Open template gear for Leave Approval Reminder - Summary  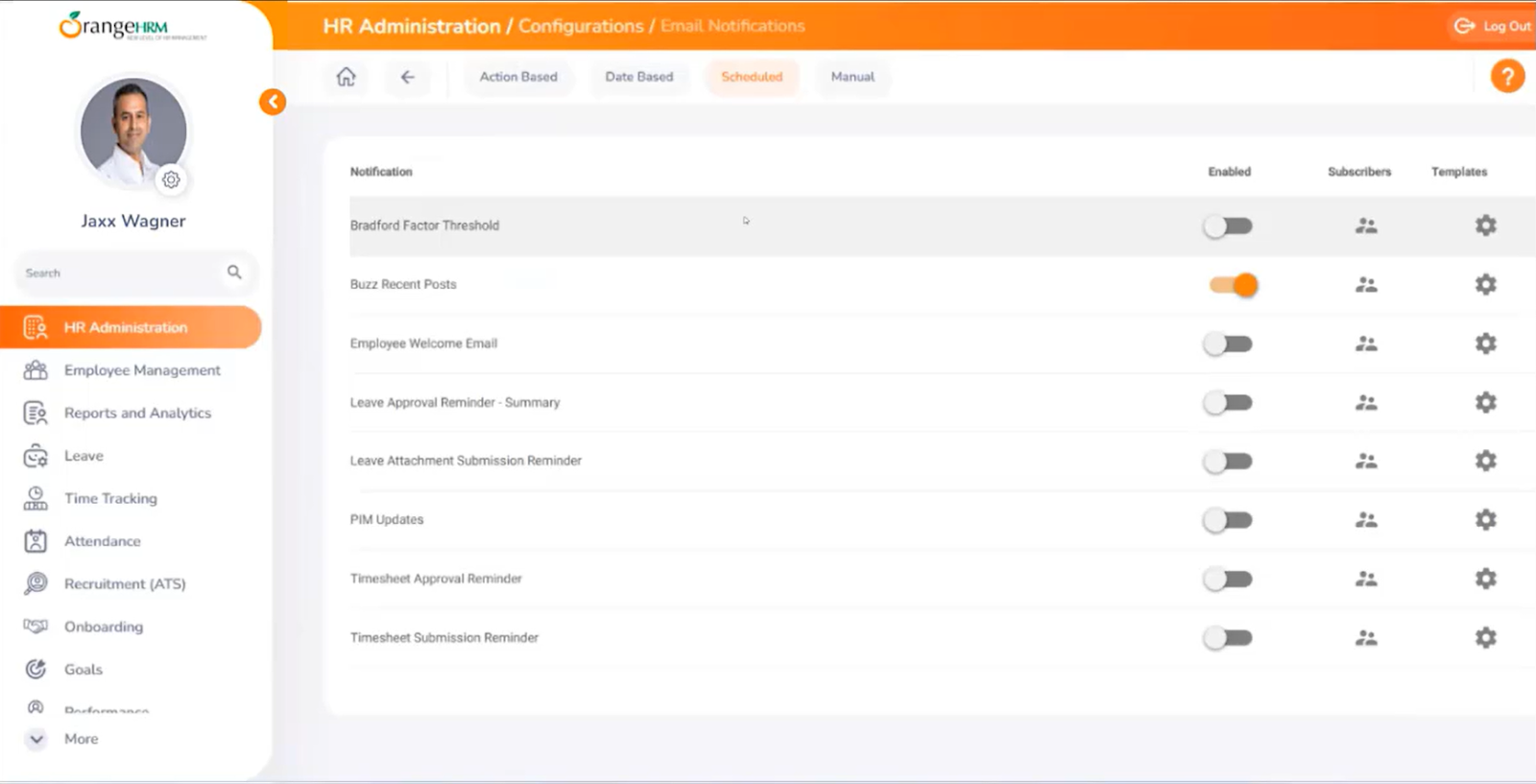(x=1485, y=402)
